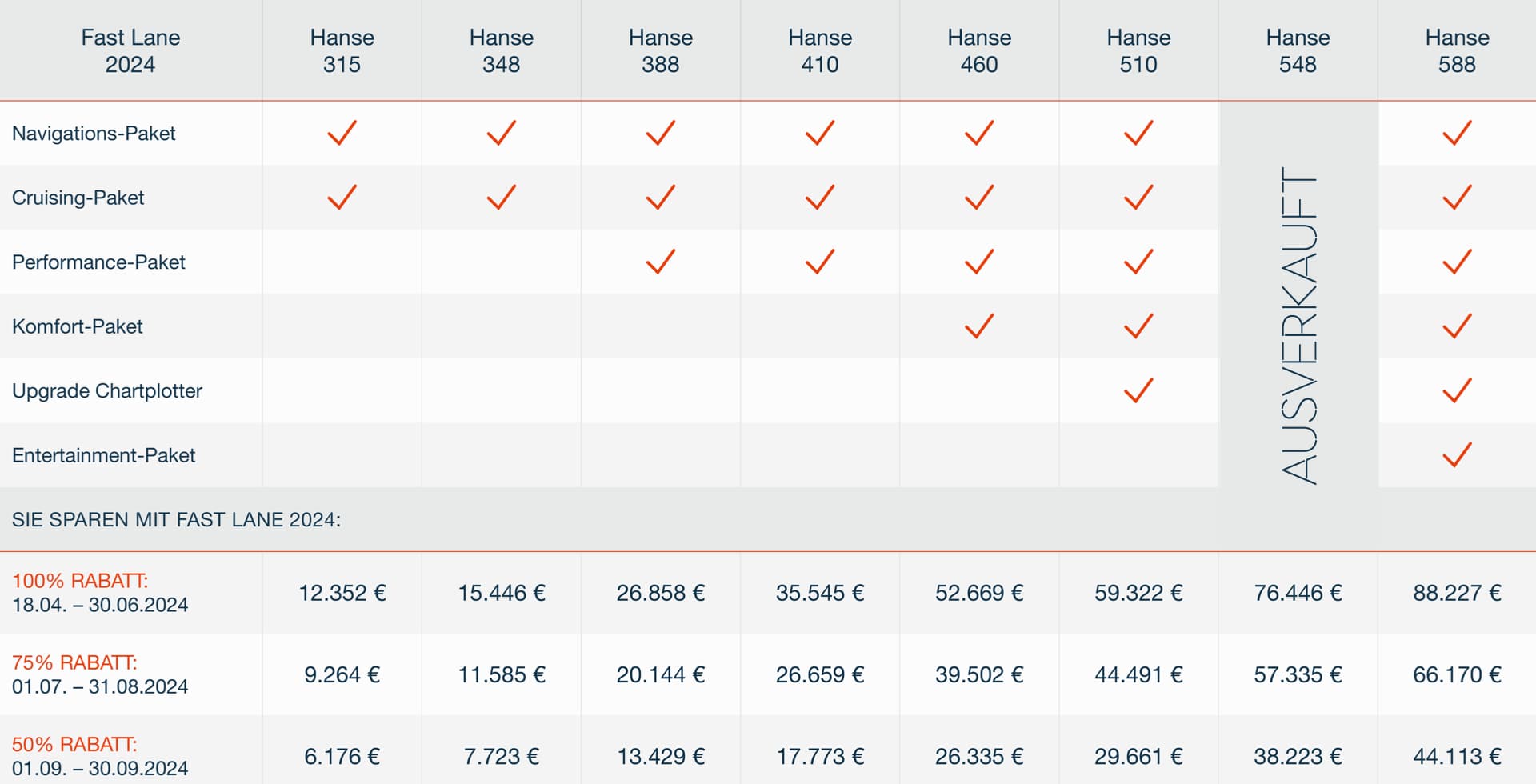Viewport: 1536px width, 784px height.
Task: Select the Upgrade Chartplotter row label
Action: point(107,390)
